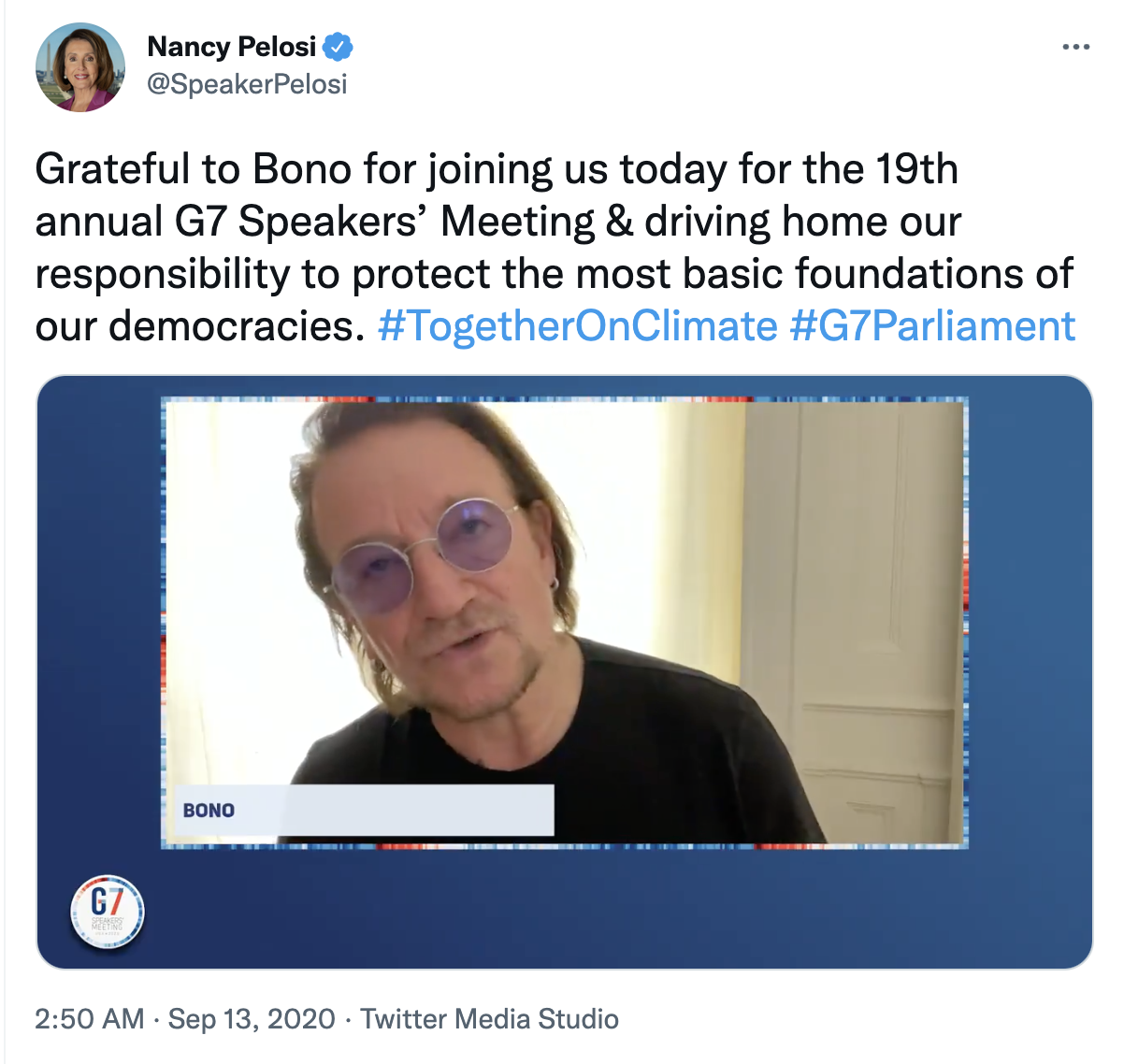
Task: Open the #TogetherOnClimate hashtag
Action: pos(577,326)
